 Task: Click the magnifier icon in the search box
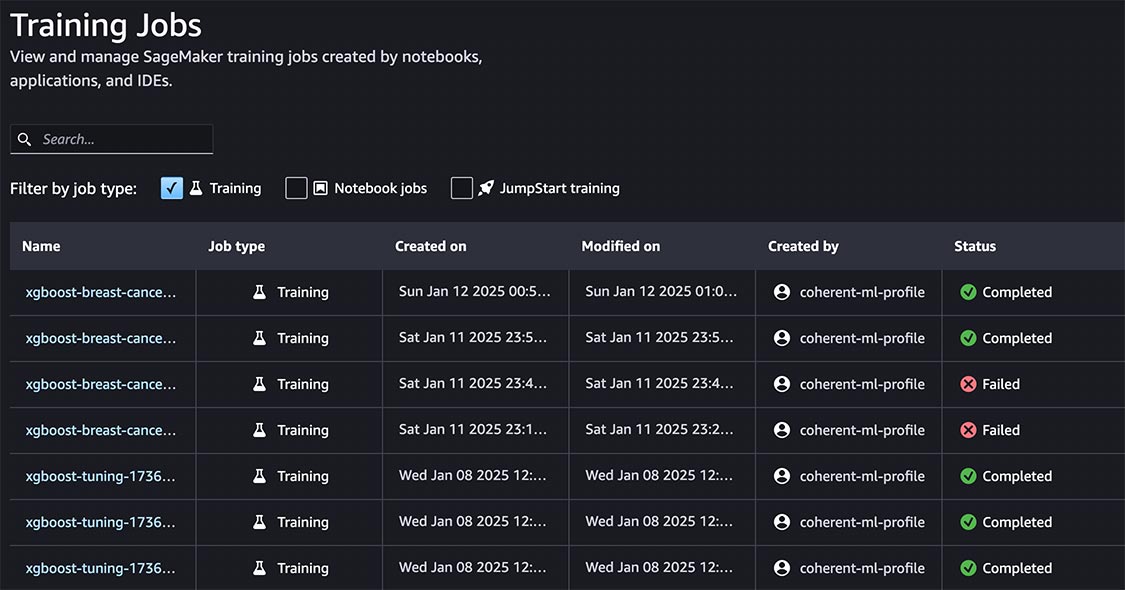click(24, 139)
